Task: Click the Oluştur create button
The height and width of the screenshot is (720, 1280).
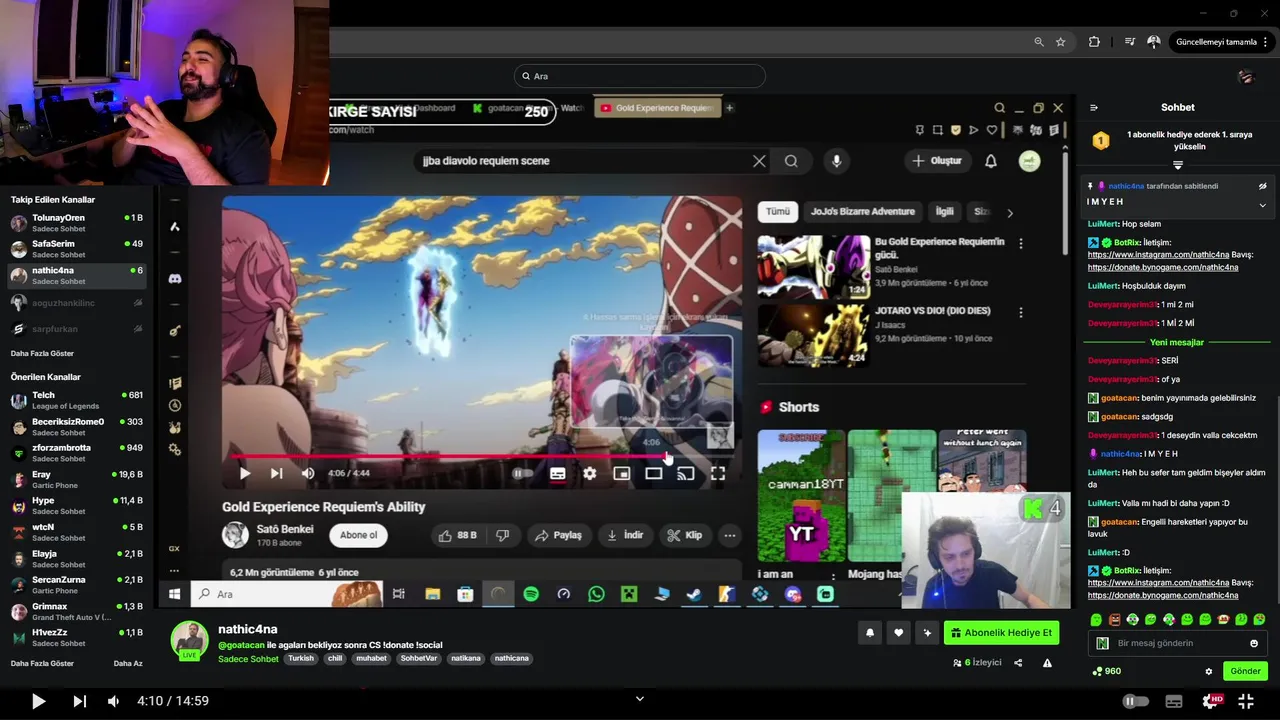Action: 937,161
